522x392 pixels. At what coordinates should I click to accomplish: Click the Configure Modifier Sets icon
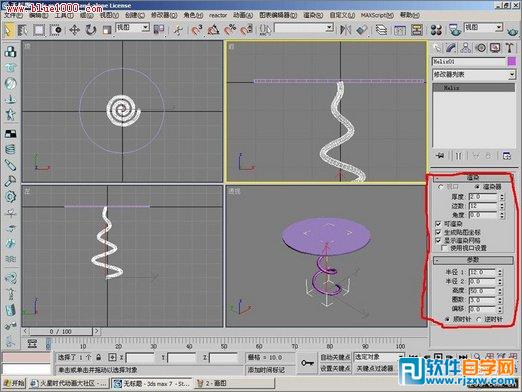click(x=507, y=156)
